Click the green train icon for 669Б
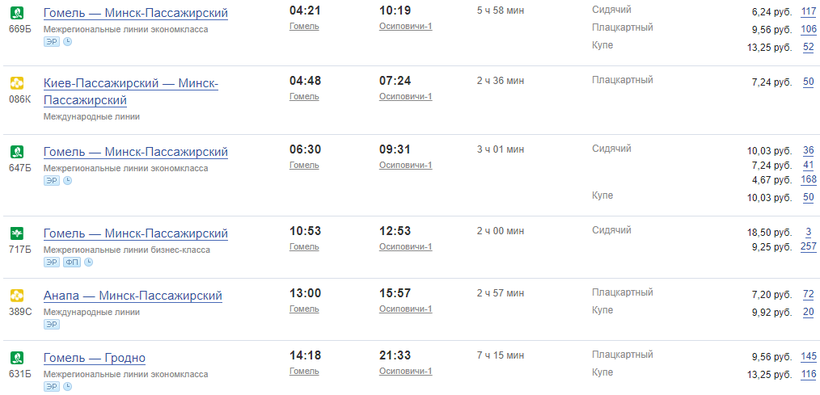820x395 pixels. 17,13
